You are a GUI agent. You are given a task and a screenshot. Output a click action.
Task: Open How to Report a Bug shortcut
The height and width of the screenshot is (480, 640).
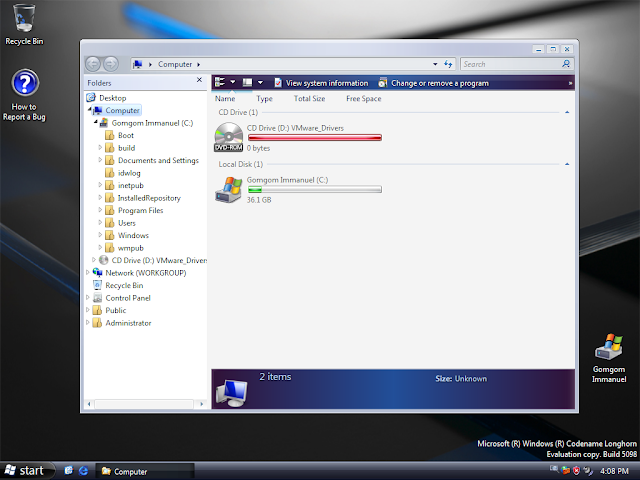click(x=24, y=95)
